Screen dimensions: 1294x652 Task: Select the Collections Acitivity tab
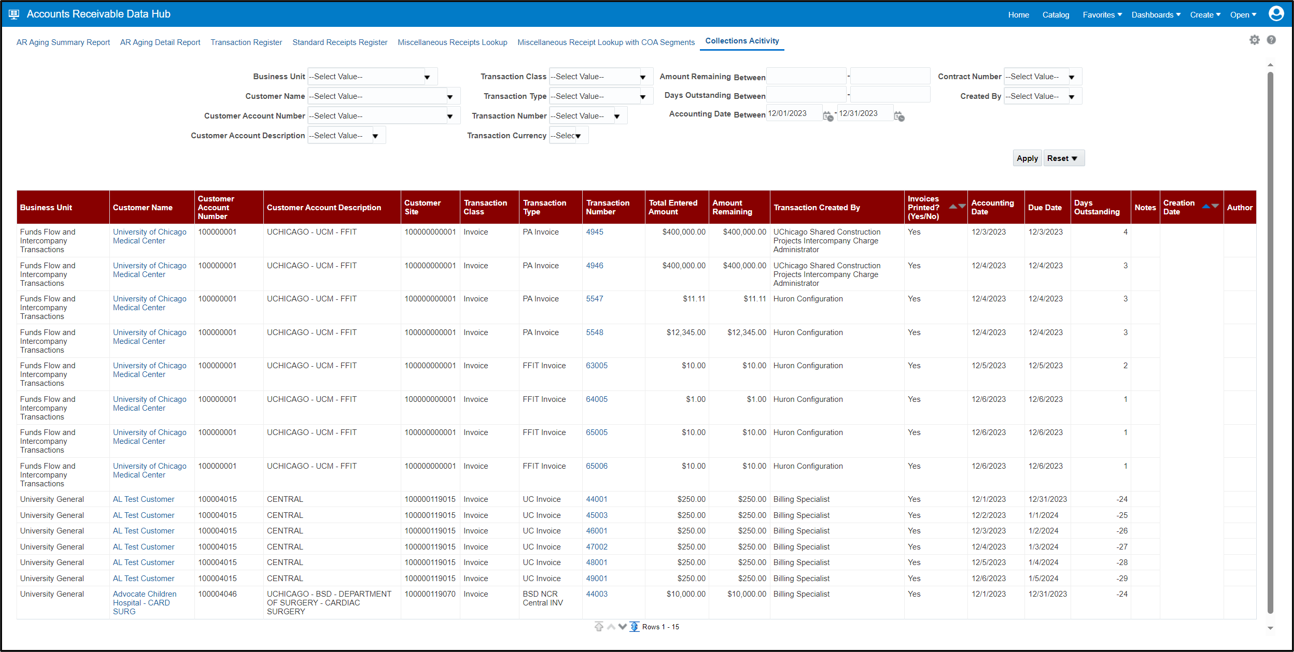pyautogui.click(x=742, y=42)
